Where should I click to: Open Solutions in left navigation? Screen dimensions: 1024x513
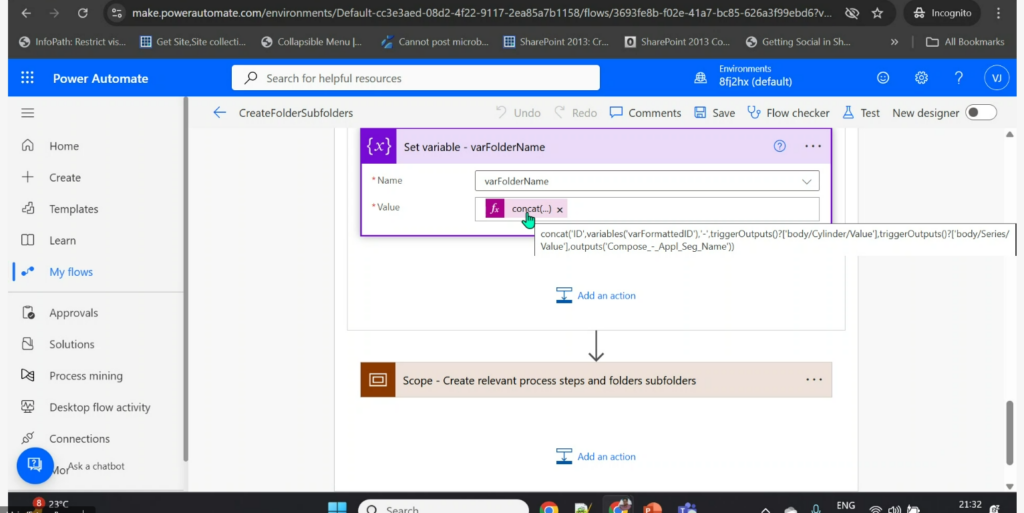point(71,344)
